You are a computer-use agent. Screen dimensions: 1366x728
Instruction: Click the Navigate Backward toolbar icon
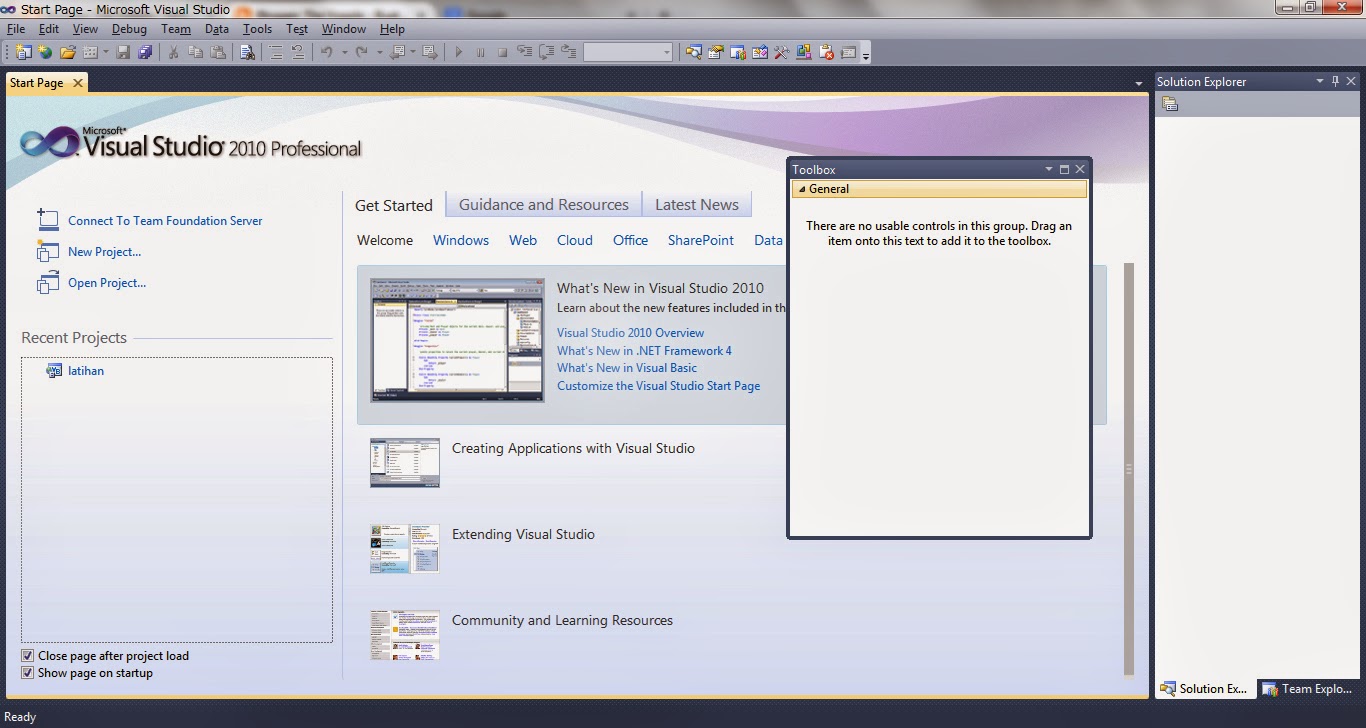397,52
